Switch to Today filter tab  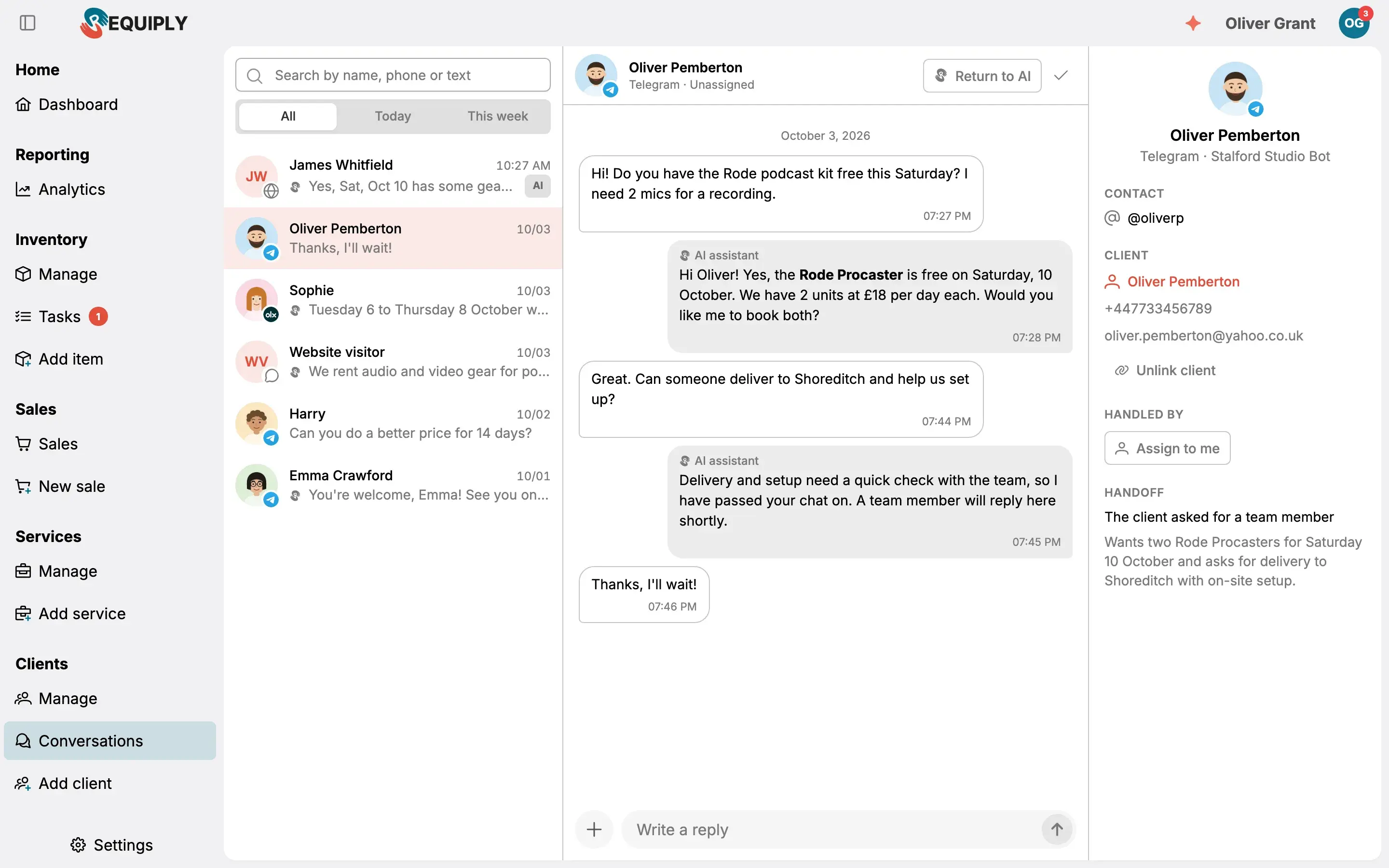coord(393,117)
